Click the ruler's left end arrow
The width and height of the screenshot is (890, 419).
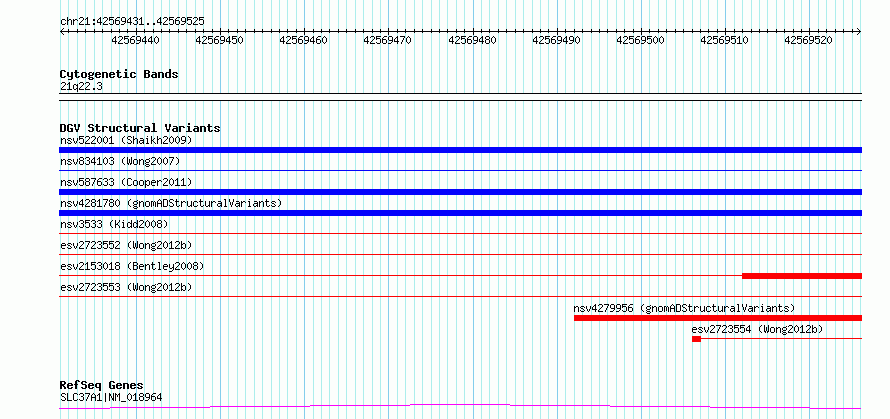coord(62,32)
